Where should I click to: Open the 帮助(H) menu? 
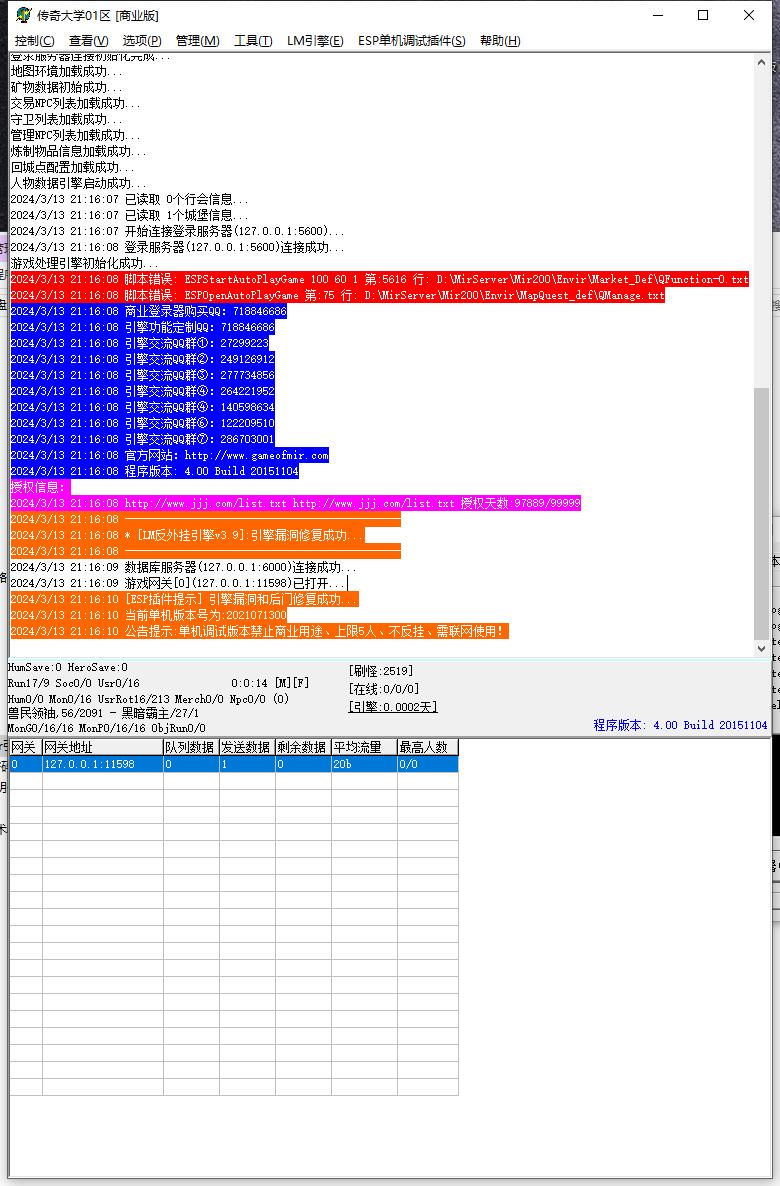(x=500, y=41)
